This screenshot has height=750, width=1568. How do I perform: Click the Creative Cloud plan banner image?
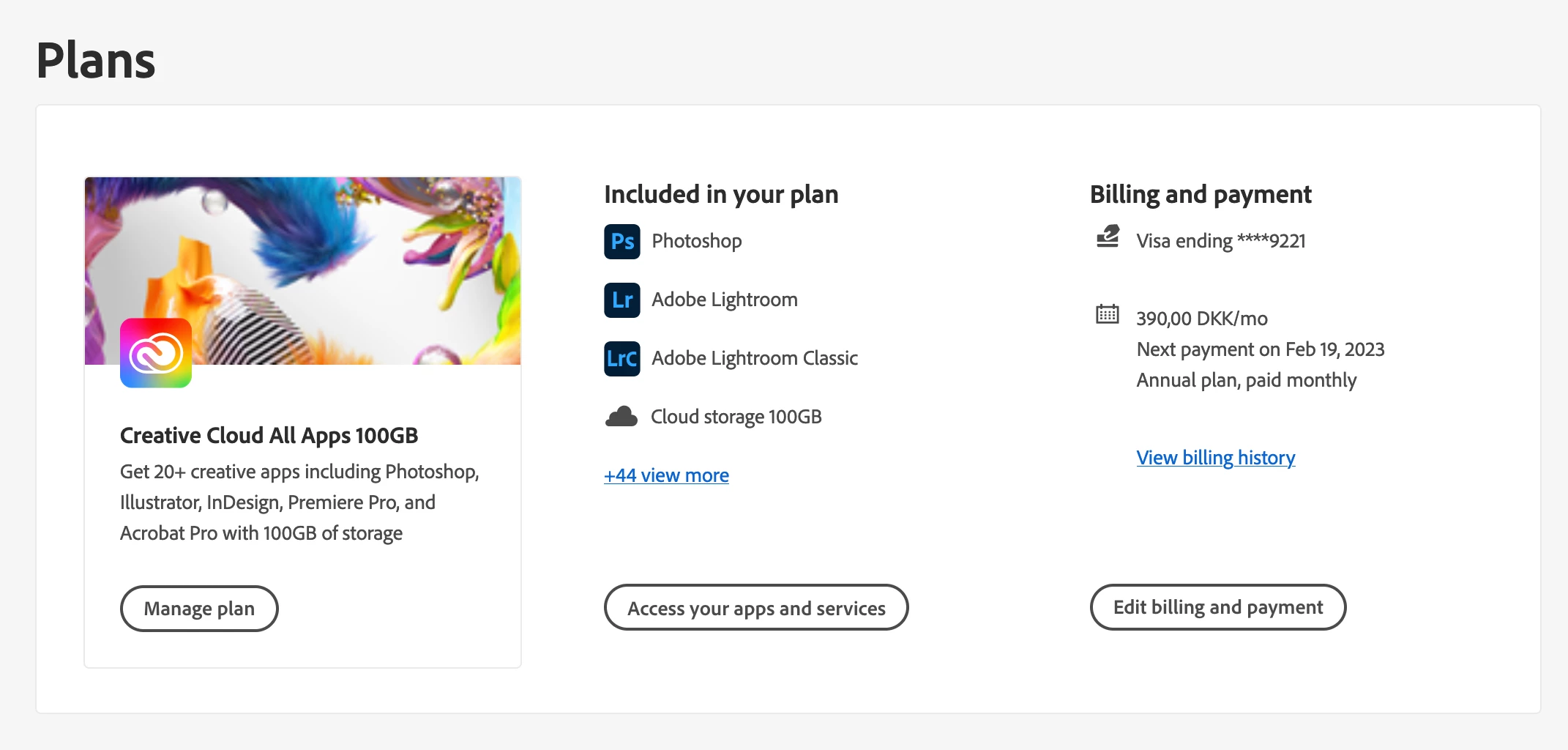pos(303,271)
